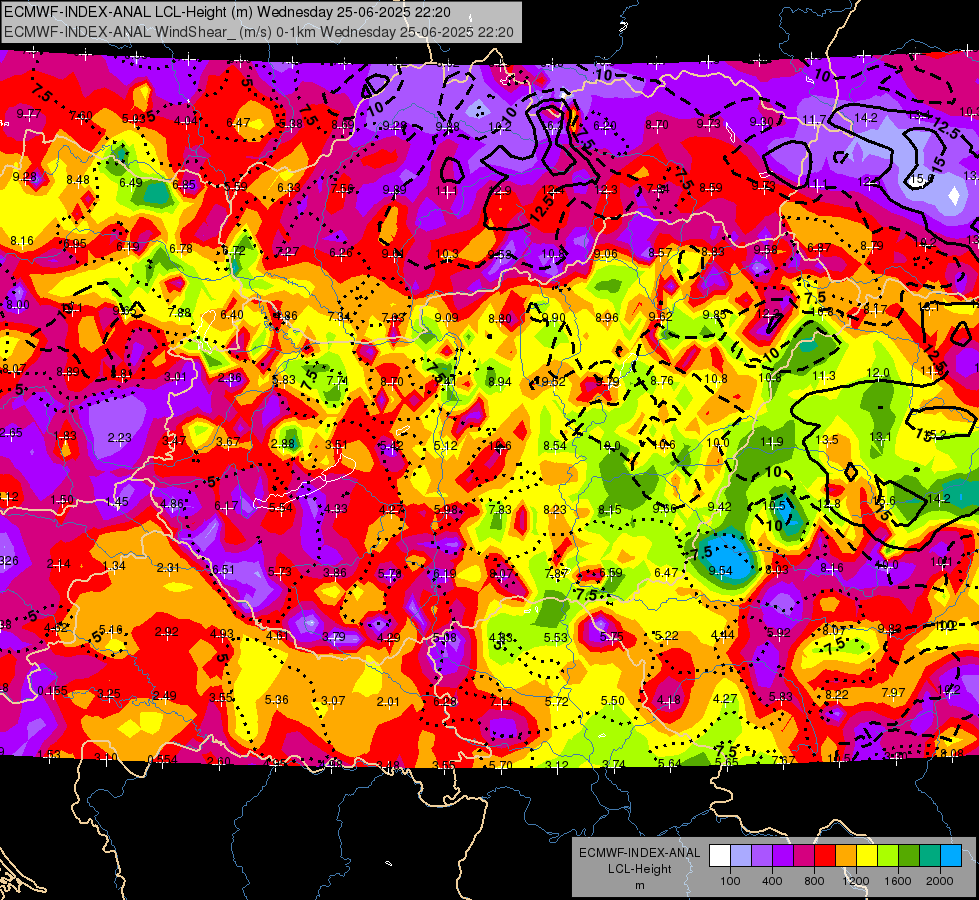Viewport: 979px width, 900px height.
Task: Click the grid value 2.88
Action: (282, 443)
